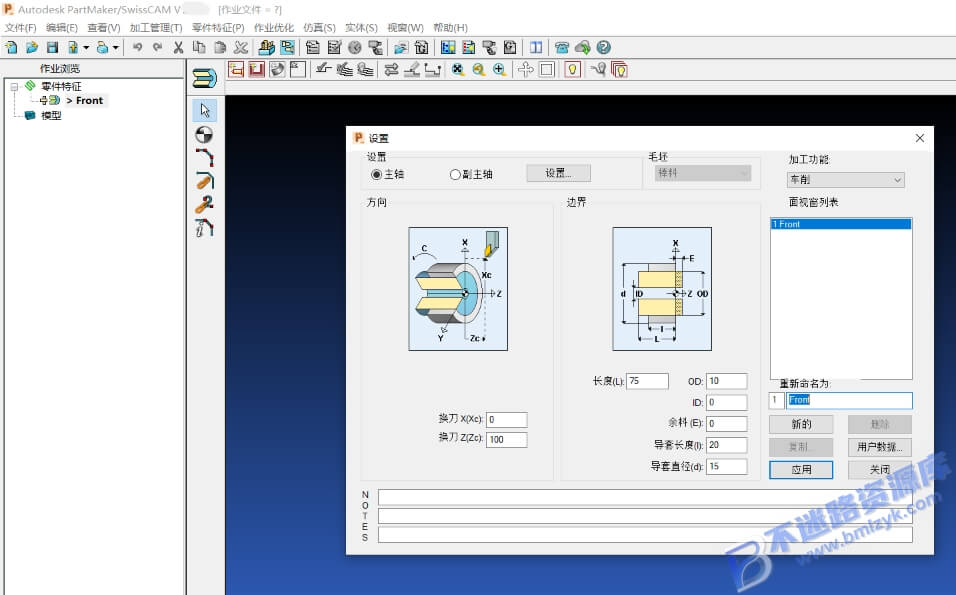956x595 pixels.
Task: Collapse the 零件特征 tree node
Action: pos(14,87)
